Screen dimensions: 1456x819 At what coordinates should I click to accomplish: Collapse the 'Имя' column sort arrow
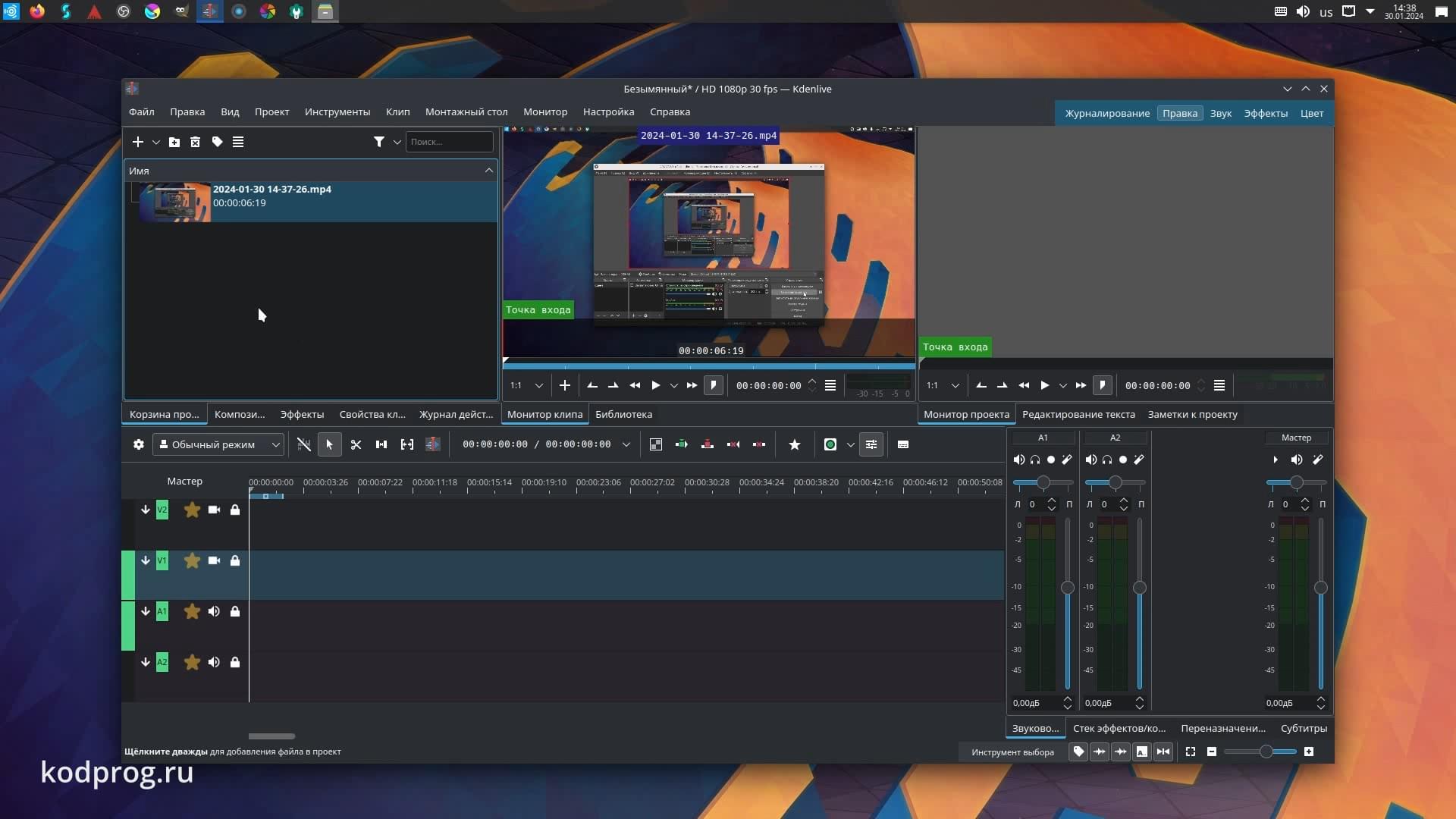489,171
